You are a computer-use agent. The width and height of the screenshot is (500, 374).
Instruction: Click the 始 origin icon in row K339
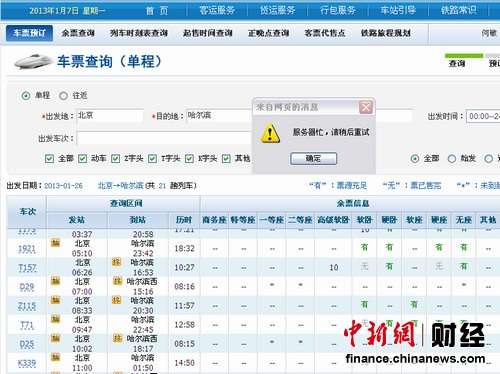coord(55,357)
